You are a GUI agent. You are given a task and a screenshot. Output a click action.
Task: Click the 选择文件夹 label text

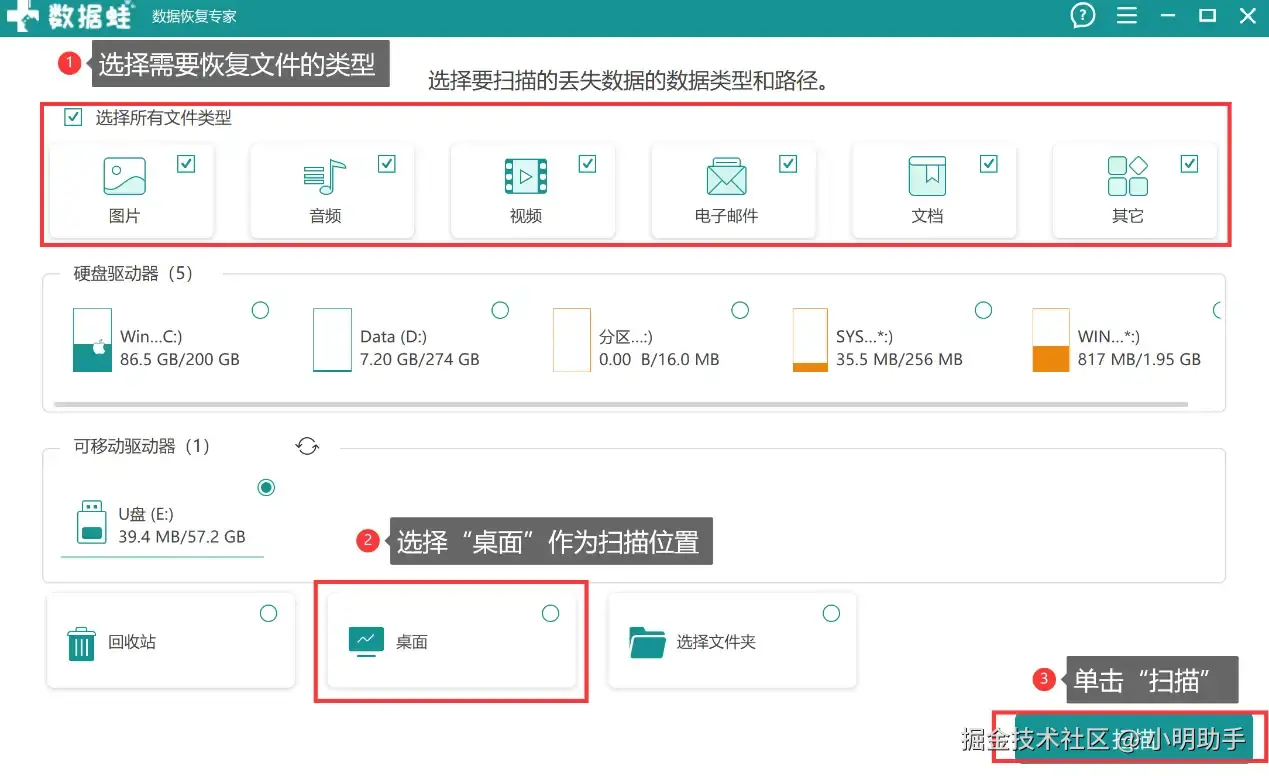[716, 642]
